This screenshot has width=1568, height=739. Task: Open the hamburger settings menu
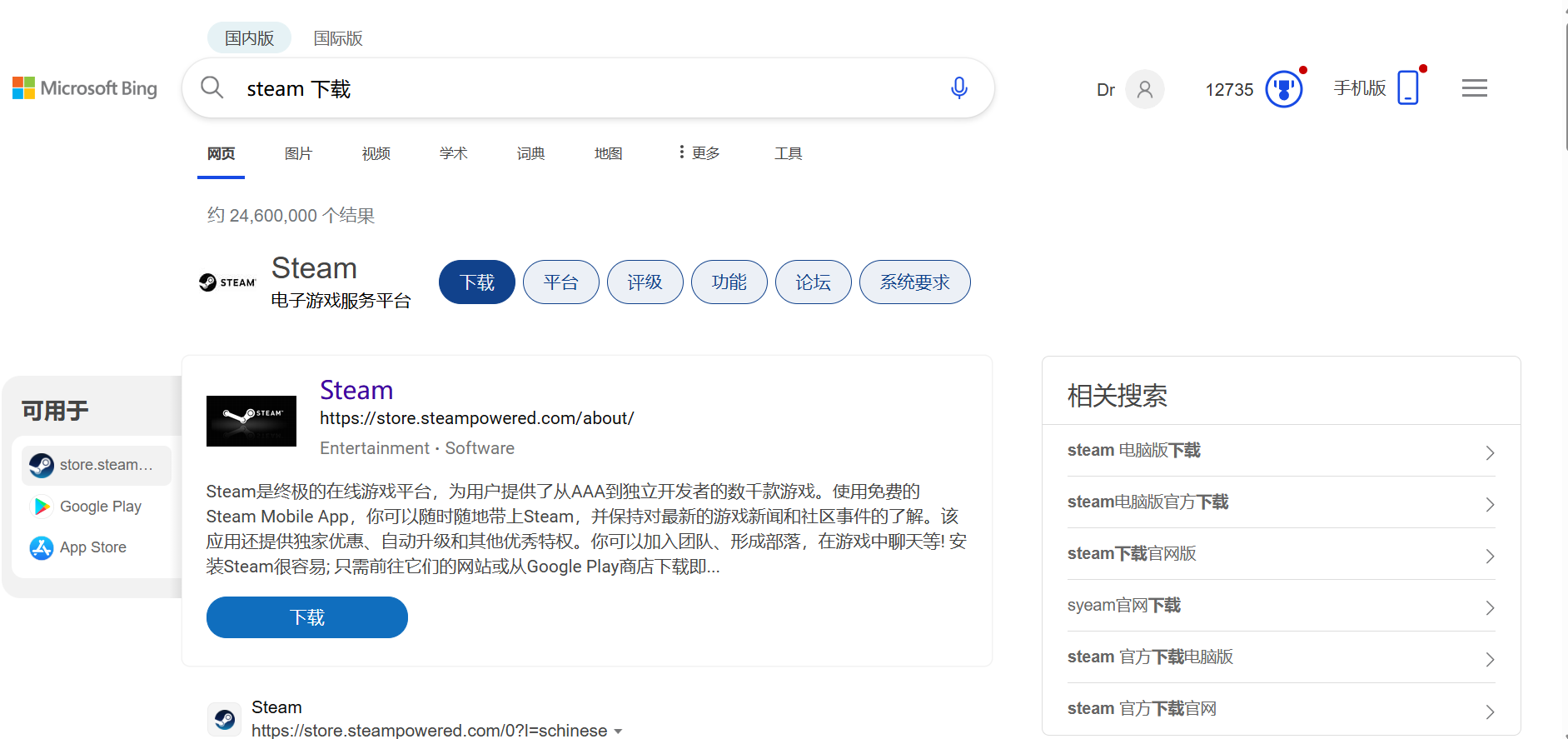pos(1474,88)
